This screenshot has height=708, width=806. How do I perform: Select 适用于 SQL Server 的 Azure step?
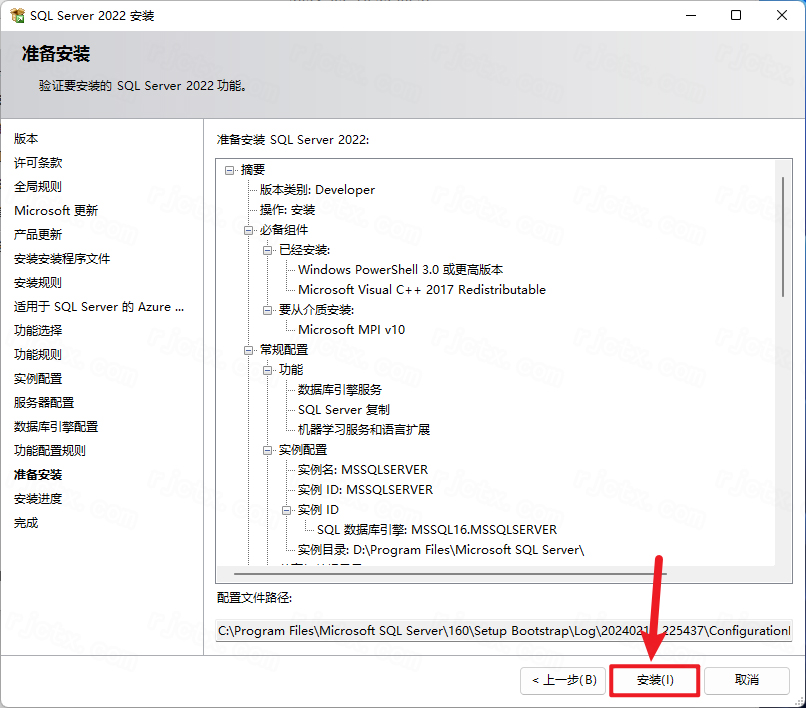coord(99,307)
